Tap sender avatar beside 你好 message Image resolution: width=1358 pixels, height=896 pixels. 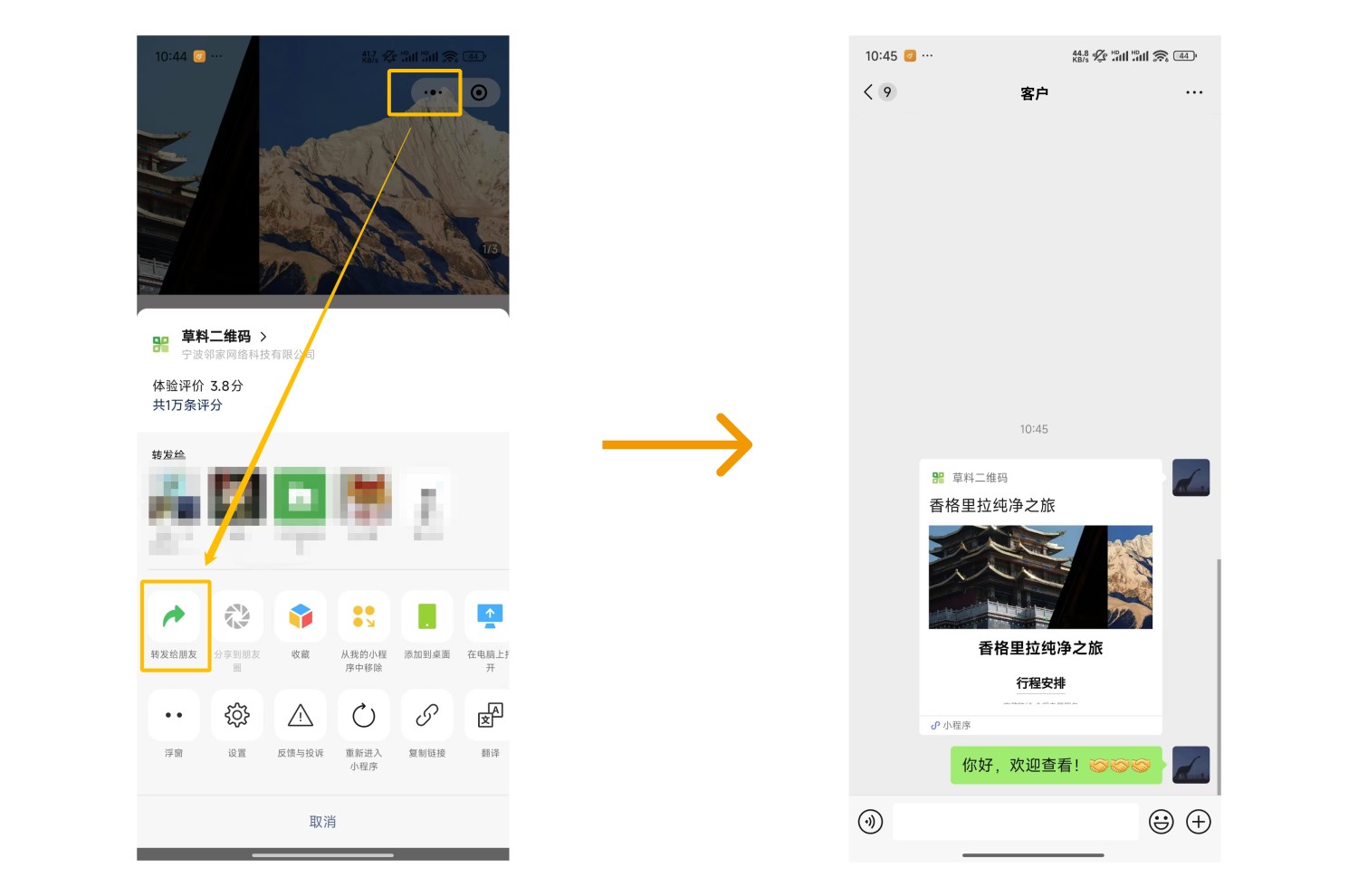[1191, 765]
